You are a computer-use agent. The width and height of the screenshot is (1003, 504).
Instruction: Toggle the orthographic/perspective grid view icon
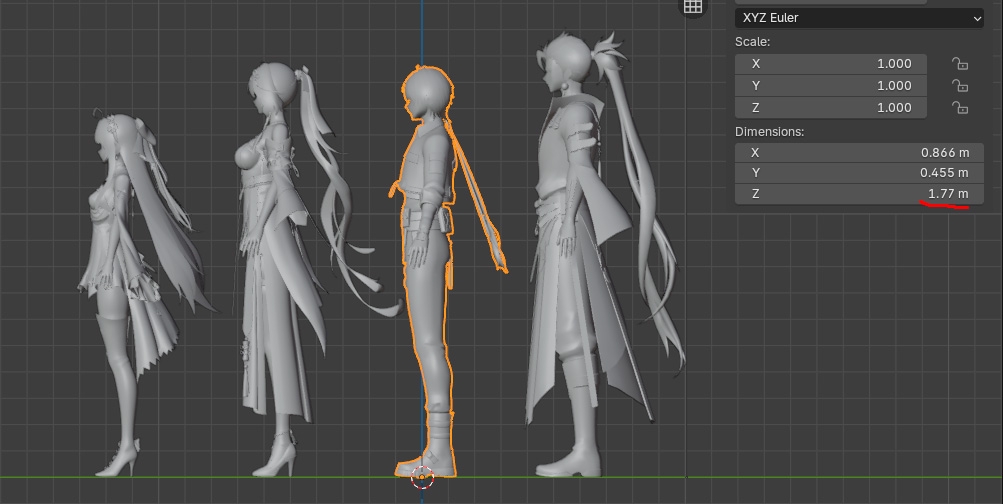(693, 6)
